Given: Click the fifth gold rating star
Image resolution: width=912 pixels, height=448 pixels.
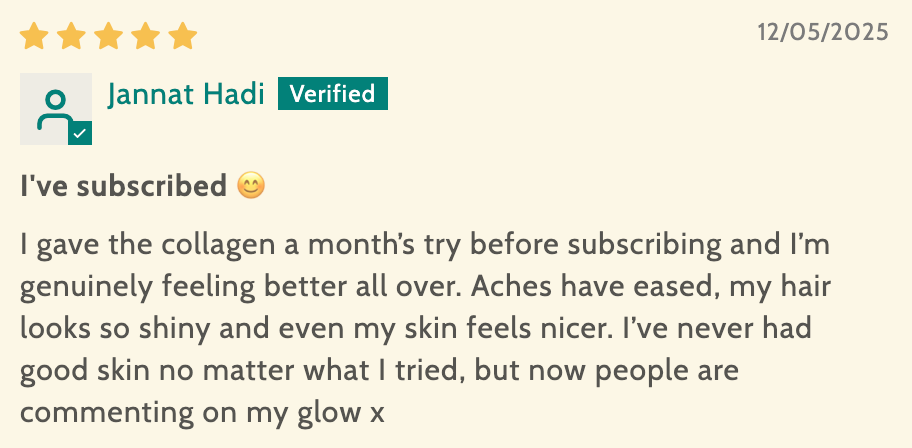Looking at the screenshot, I should pos(183,37).
